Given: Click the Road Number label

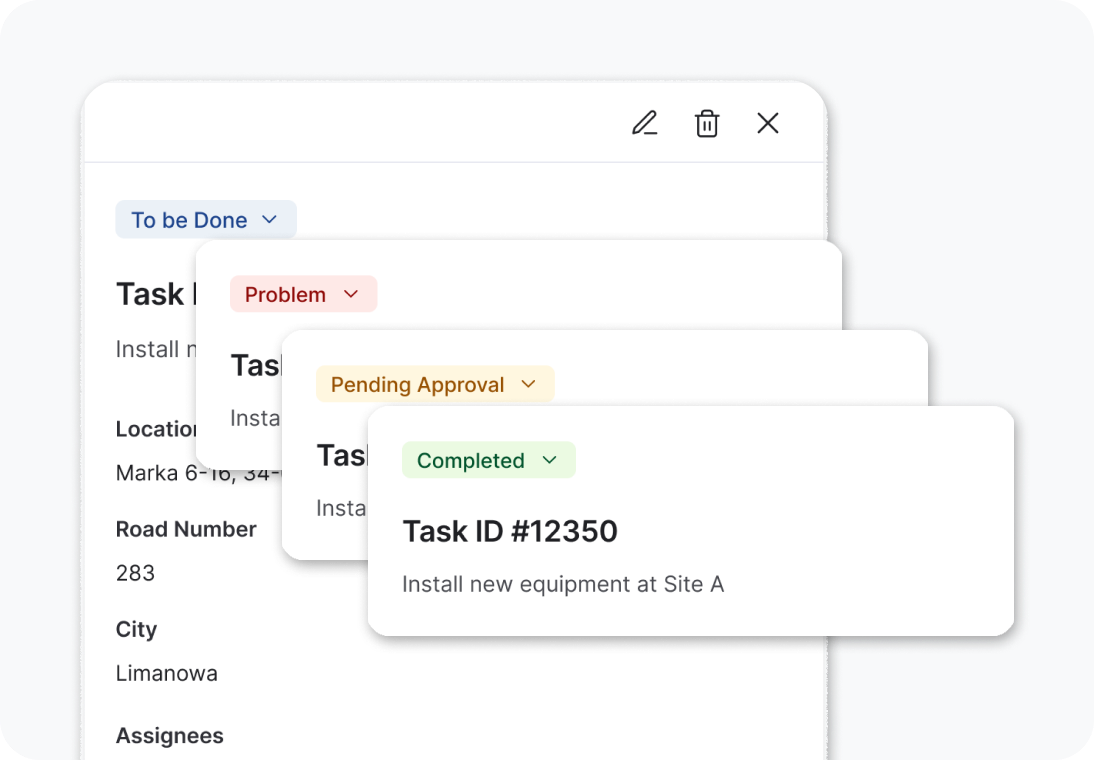Looking at the screenshot, I should pyautogui.click(x=186, y=529).
